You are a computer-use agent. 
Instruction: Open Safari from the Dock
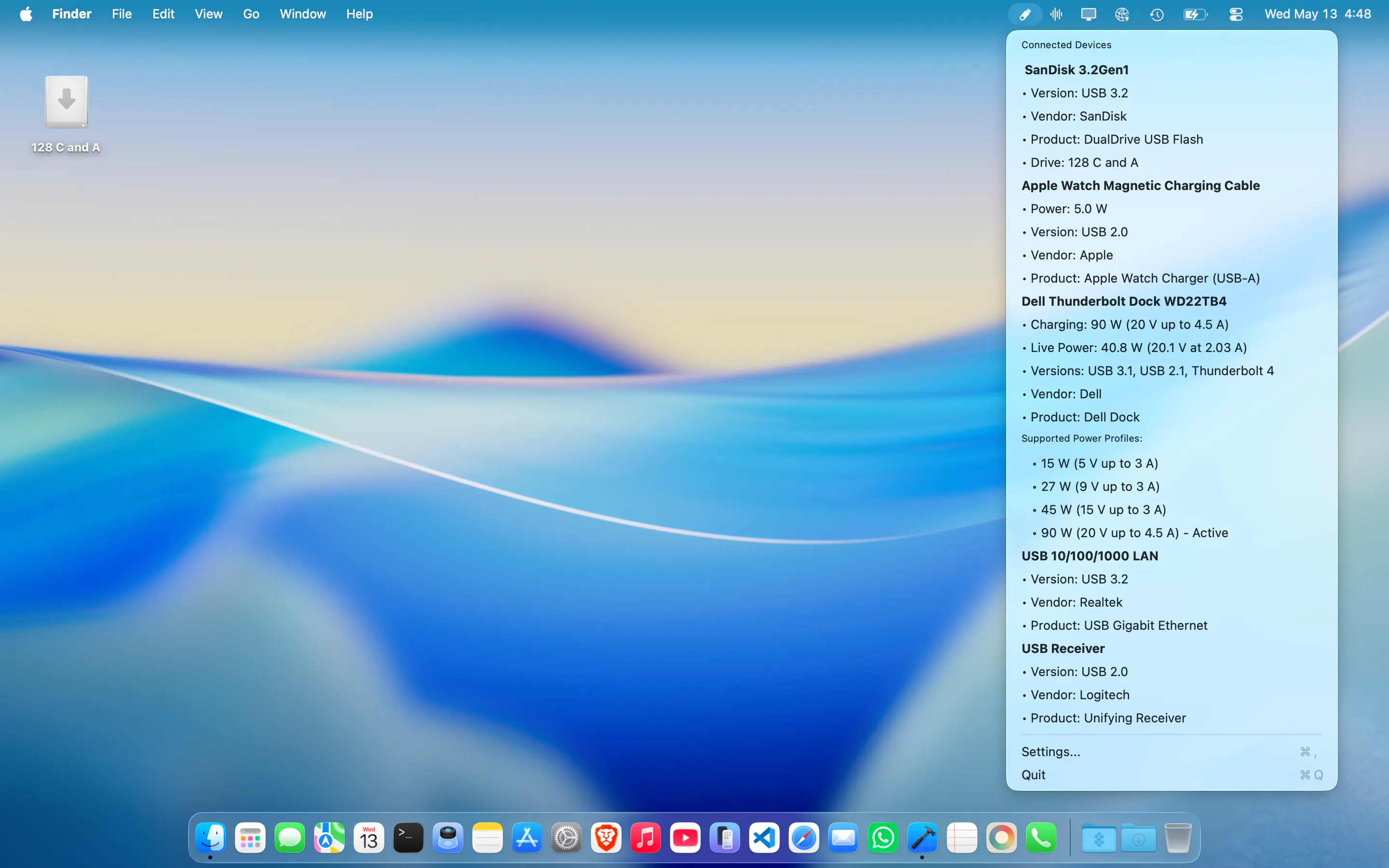point(804,838)
